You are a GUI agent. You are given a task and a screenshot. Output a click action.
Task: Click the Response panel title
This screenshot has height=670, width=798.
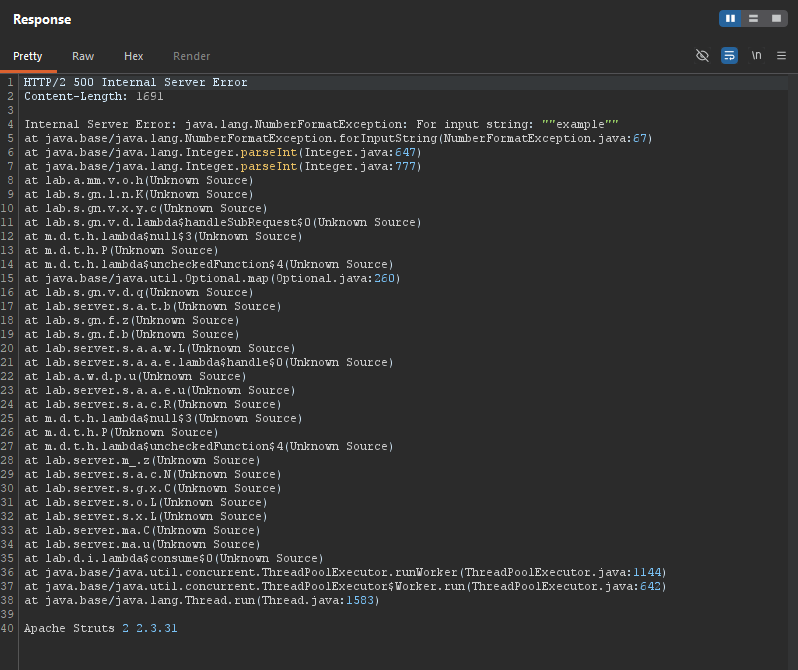[42, 19]
